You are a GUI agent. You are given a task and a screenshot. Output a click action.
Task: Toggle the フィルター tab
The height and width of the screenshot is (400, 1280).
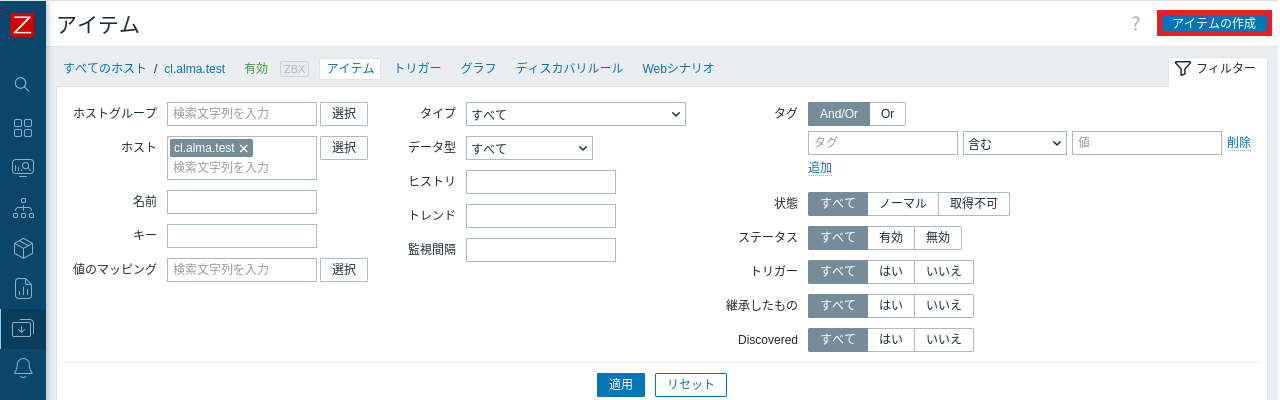(1216, 68)
